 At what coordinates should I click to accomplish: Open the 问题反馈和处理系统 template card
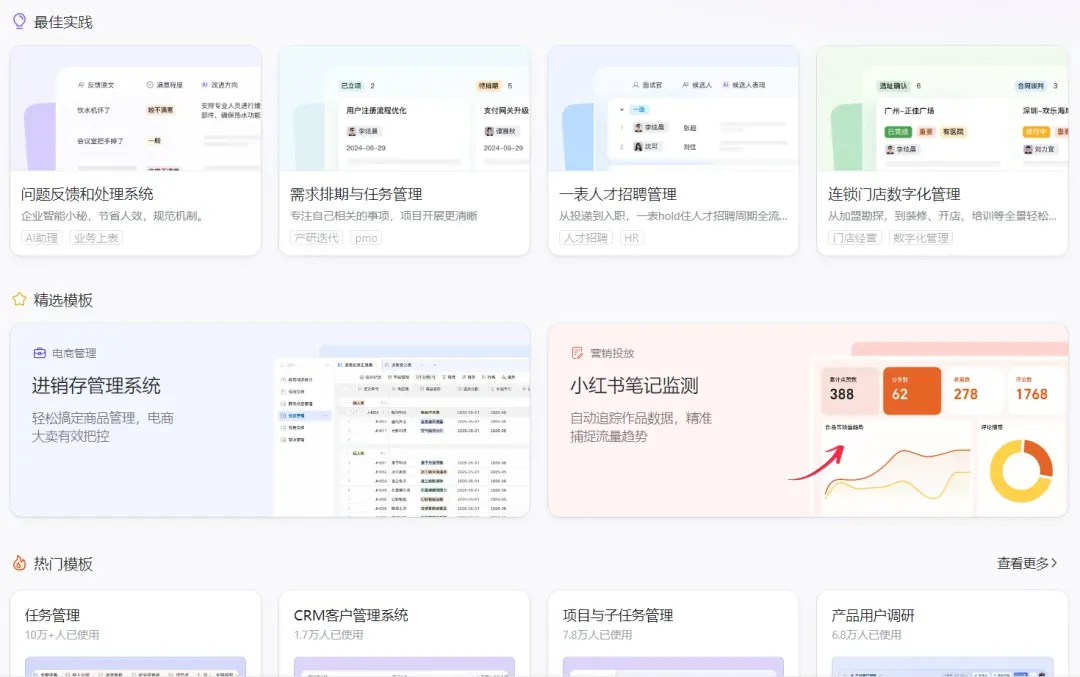[x=136, y=151]
